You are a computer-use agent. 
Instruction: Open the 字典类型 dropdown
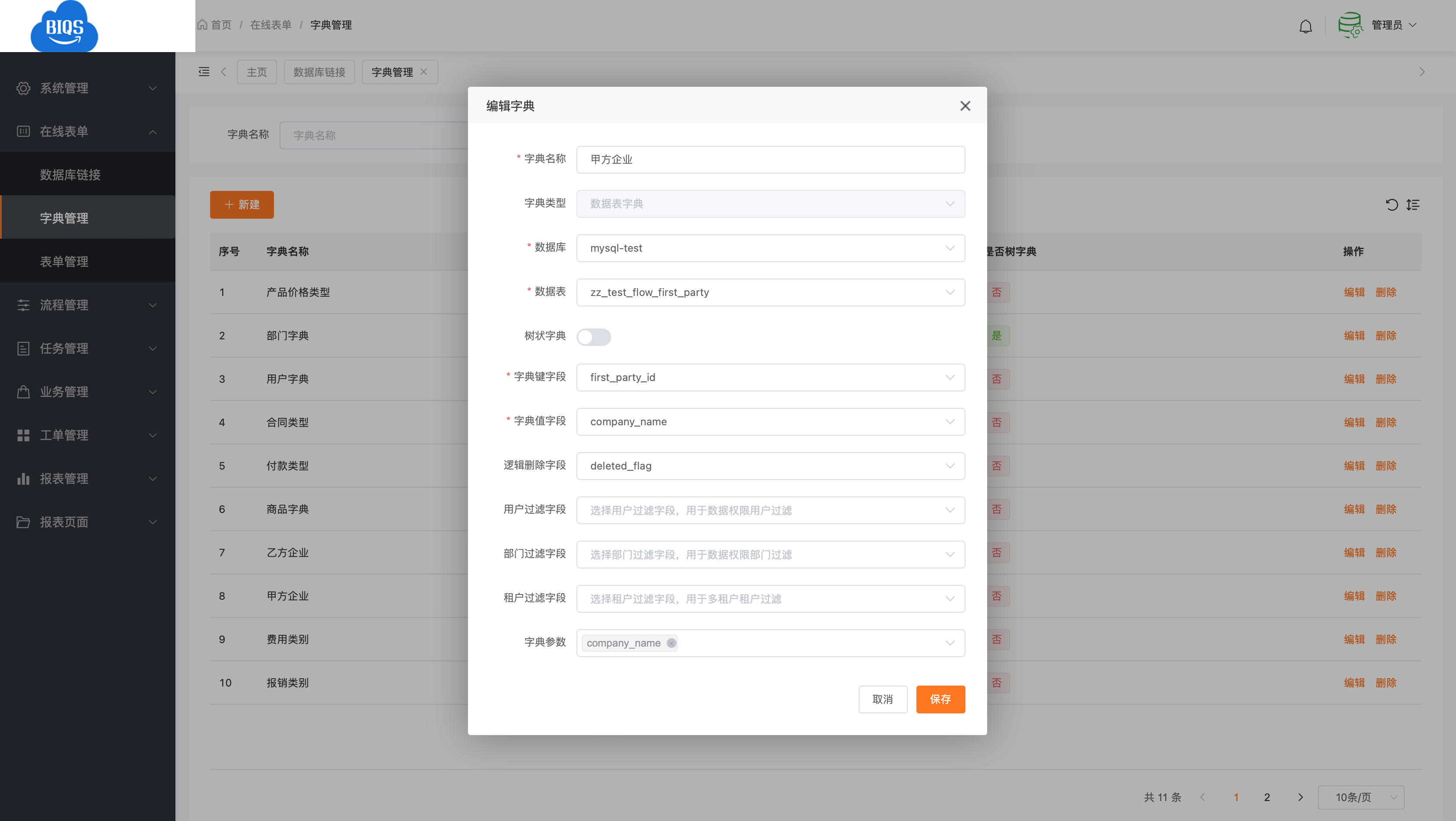pos(771,204)
